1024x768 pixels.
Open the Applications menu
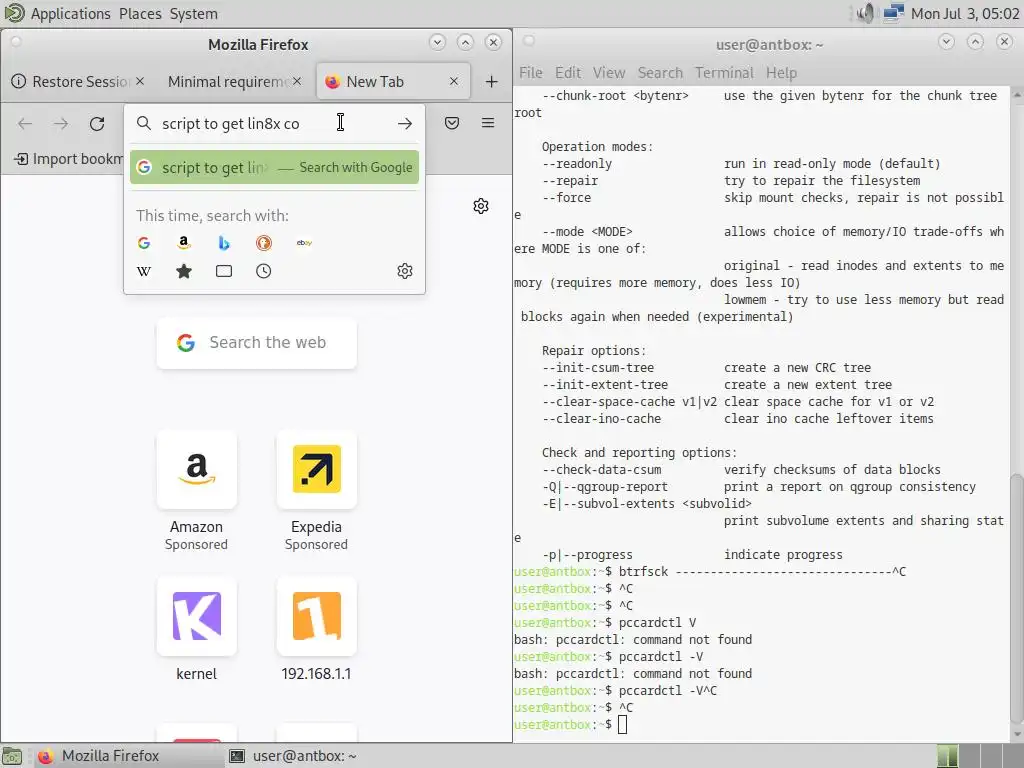[x=71, y=14]
